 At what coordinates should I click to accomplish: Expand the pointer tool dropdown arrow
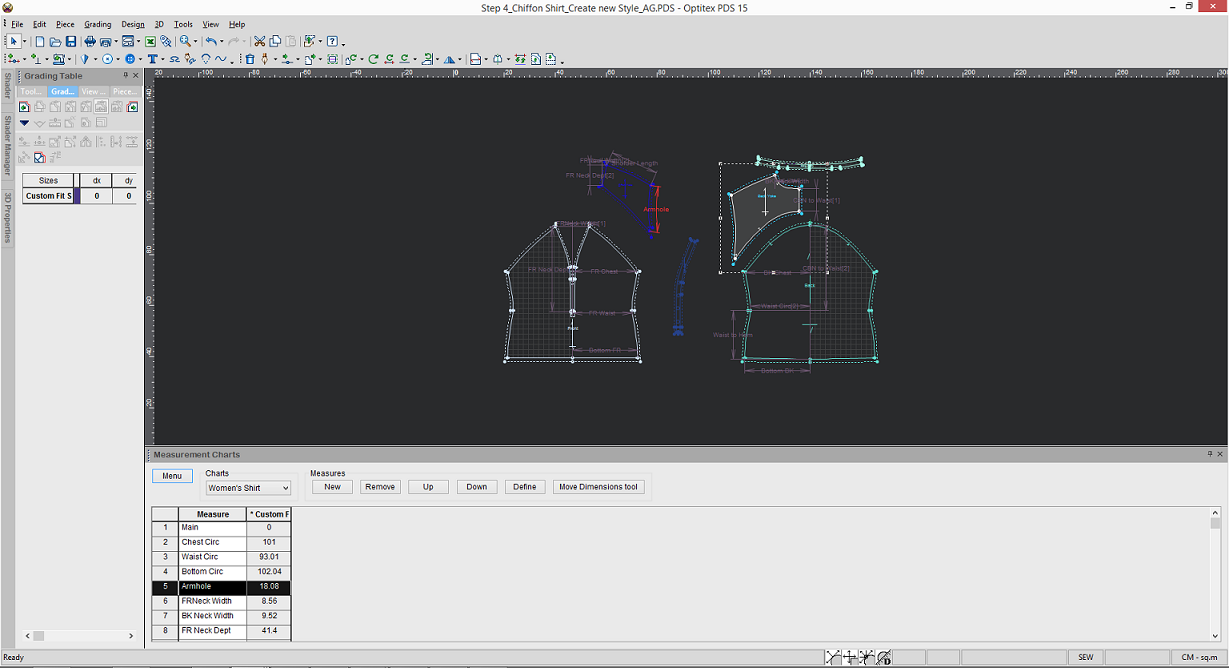[25, 42]
